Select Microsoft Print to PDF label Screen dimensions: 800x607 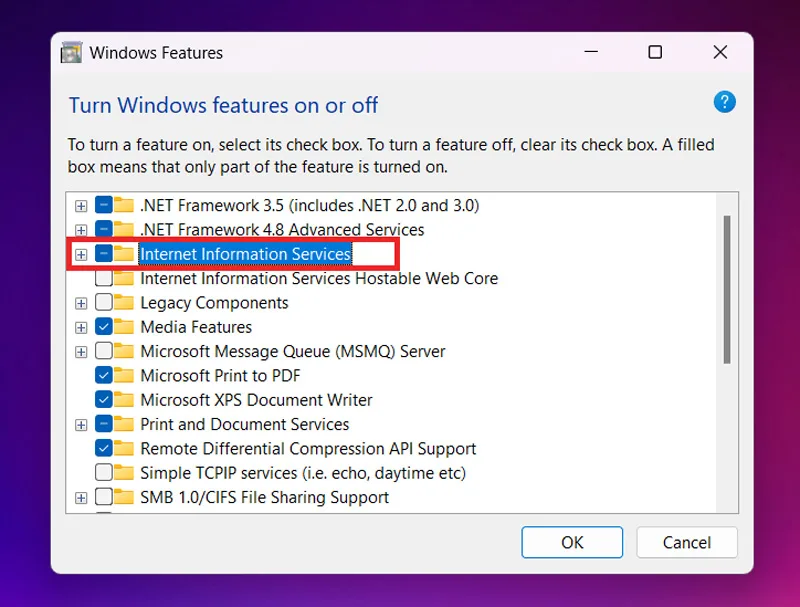220,375
